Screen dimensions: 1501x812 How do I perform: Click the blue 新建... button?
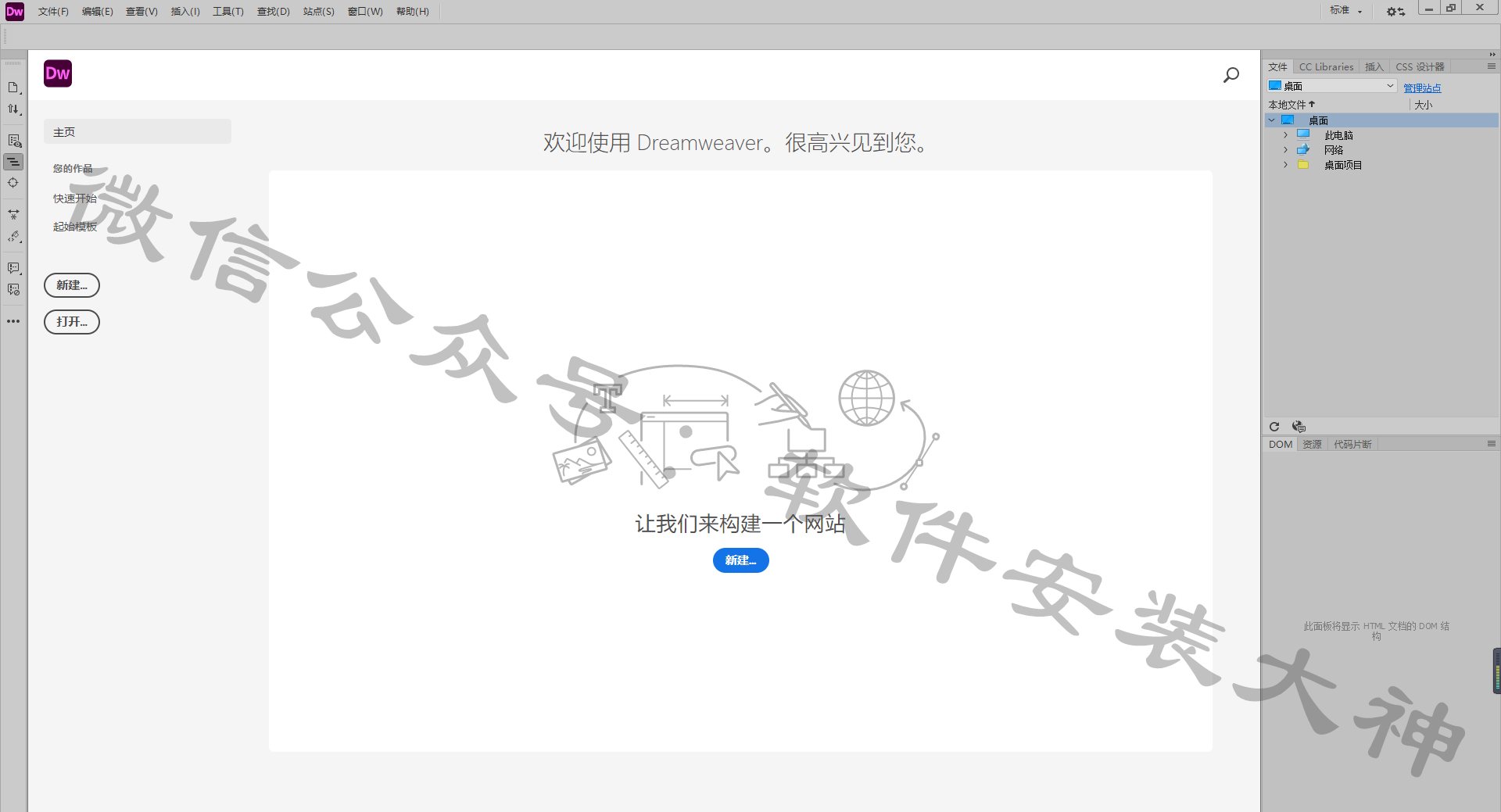(x=740, y=560)
